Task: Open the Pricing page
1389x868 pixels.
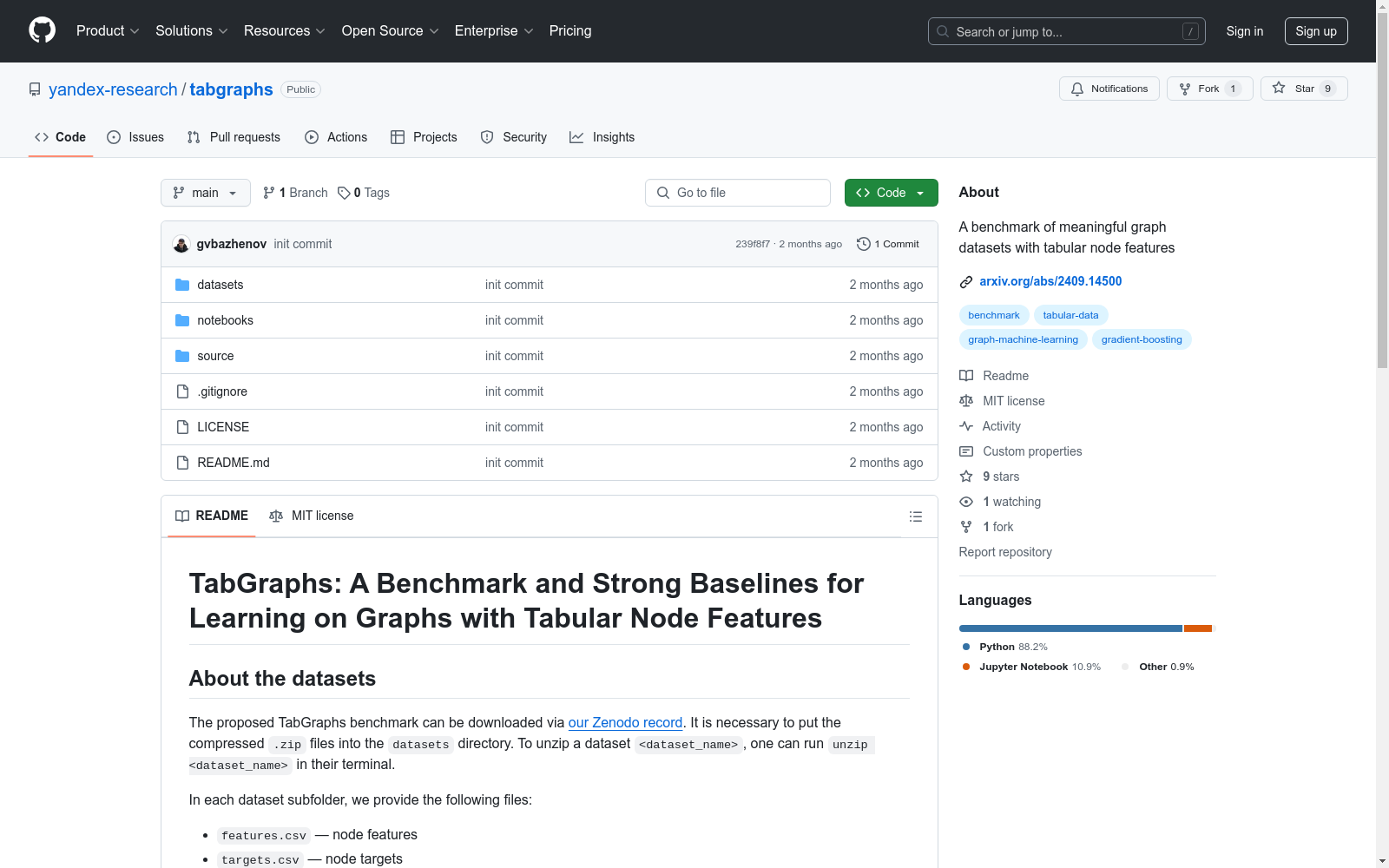Action: (x=570, y=30)
